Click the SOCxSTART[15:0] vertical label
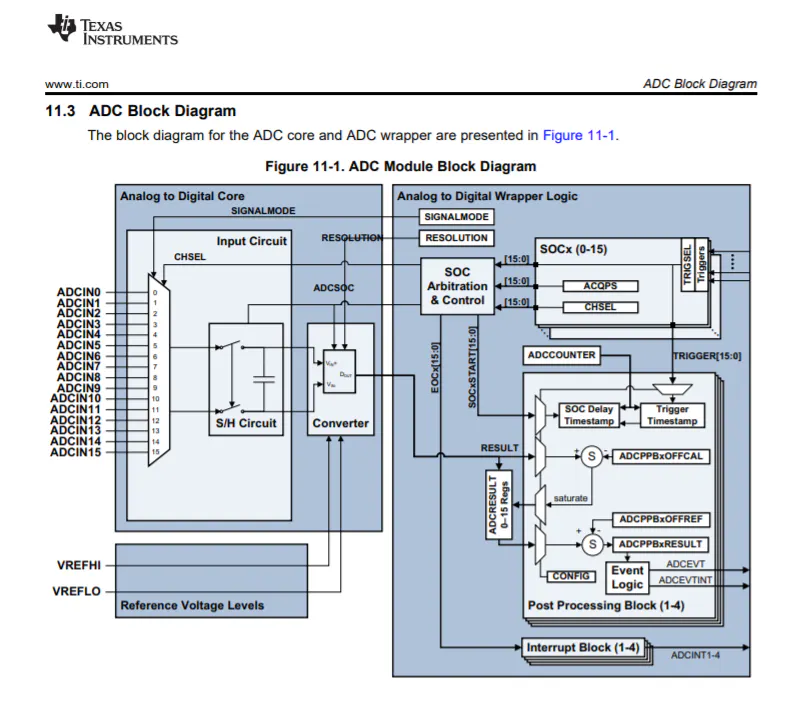812x702 pixels. [472, 367]
